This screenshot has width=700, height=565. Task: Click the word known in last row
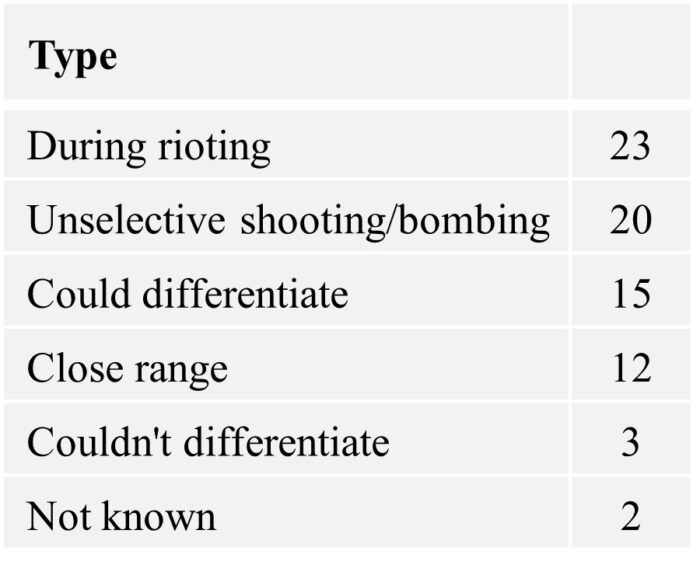coord(159,516)
